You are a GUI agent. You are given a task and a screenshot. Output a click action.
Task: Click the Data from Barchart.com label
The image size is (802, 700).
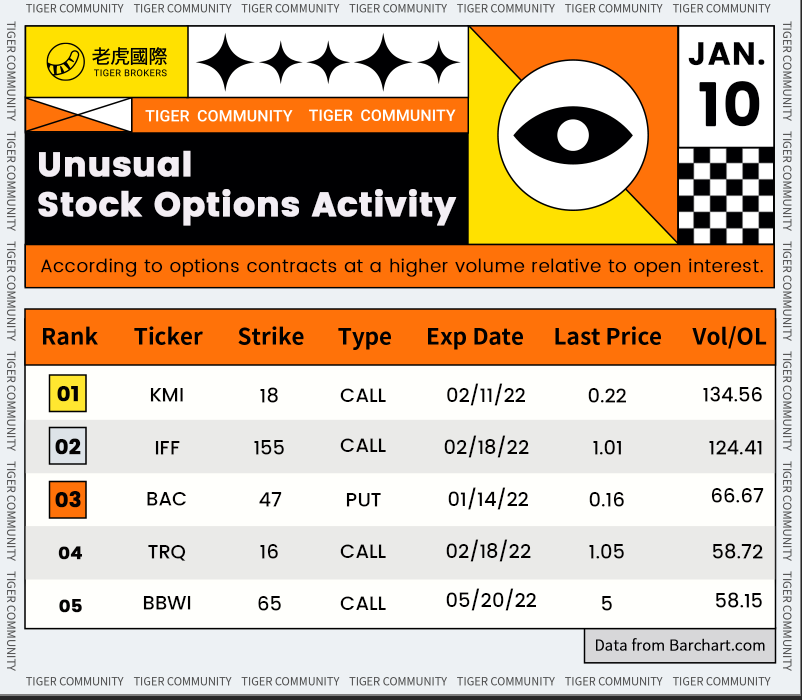coord(680,645)
